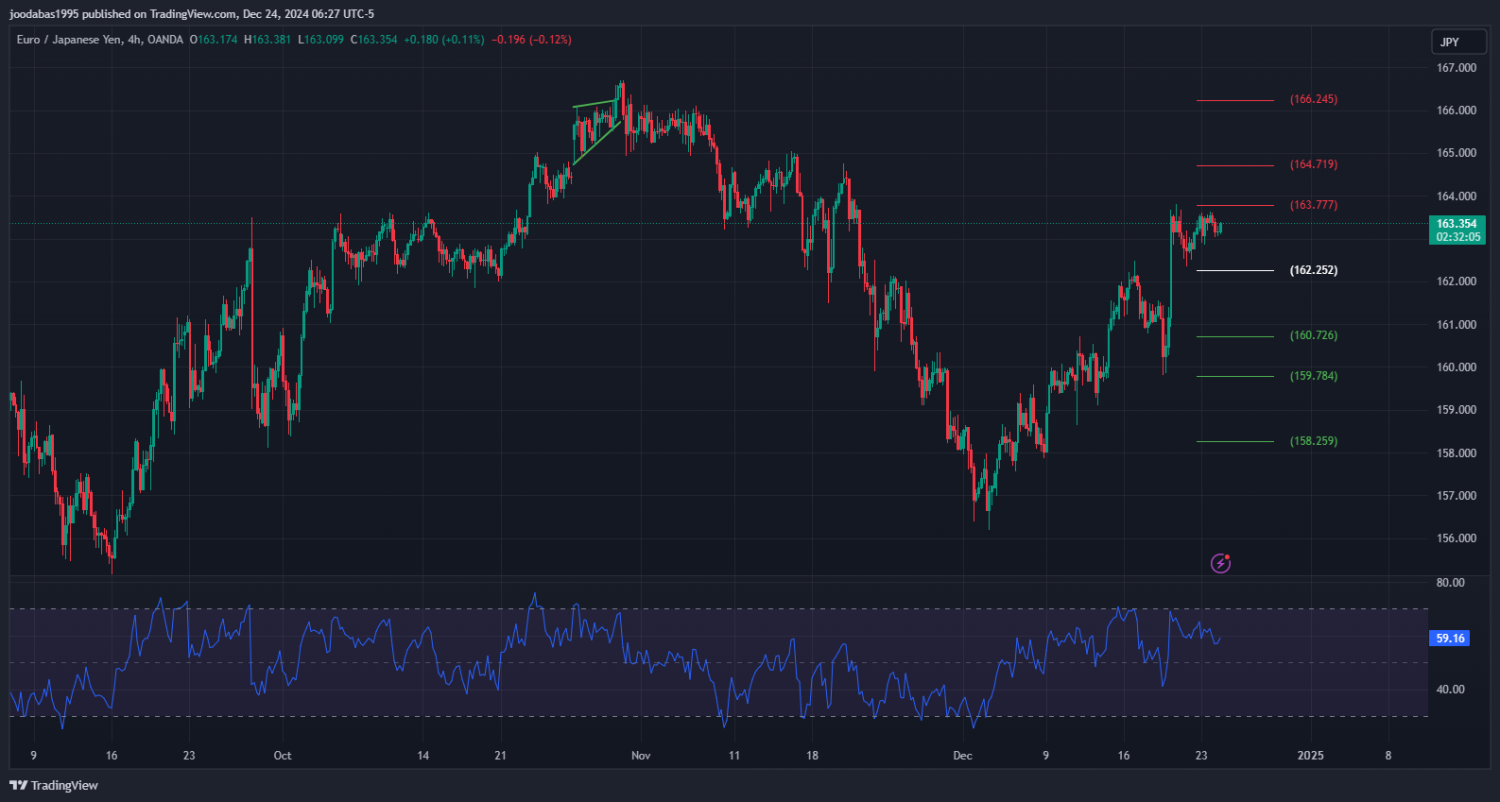Click the red (164.719) level label
The image size is (1500, 802).
click(x=1313, y=164)
